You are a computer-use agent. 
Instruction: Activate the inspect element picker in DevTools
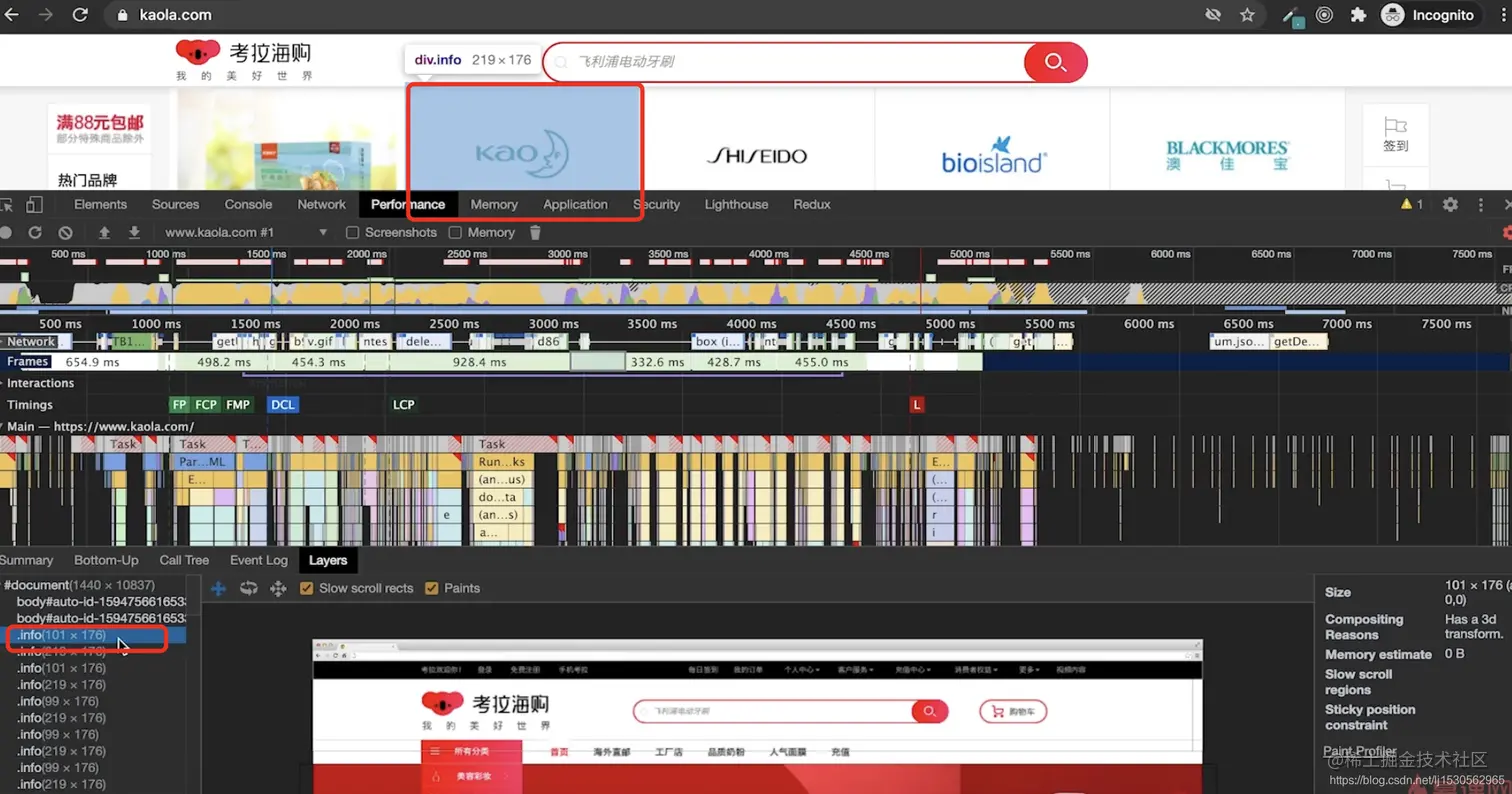(7, 204)
